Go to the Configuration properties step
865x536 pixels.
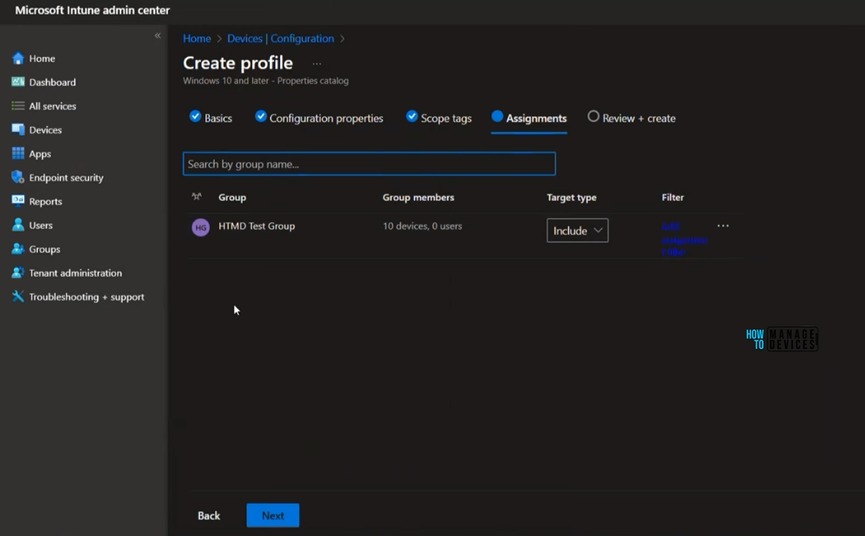[319, 118]
